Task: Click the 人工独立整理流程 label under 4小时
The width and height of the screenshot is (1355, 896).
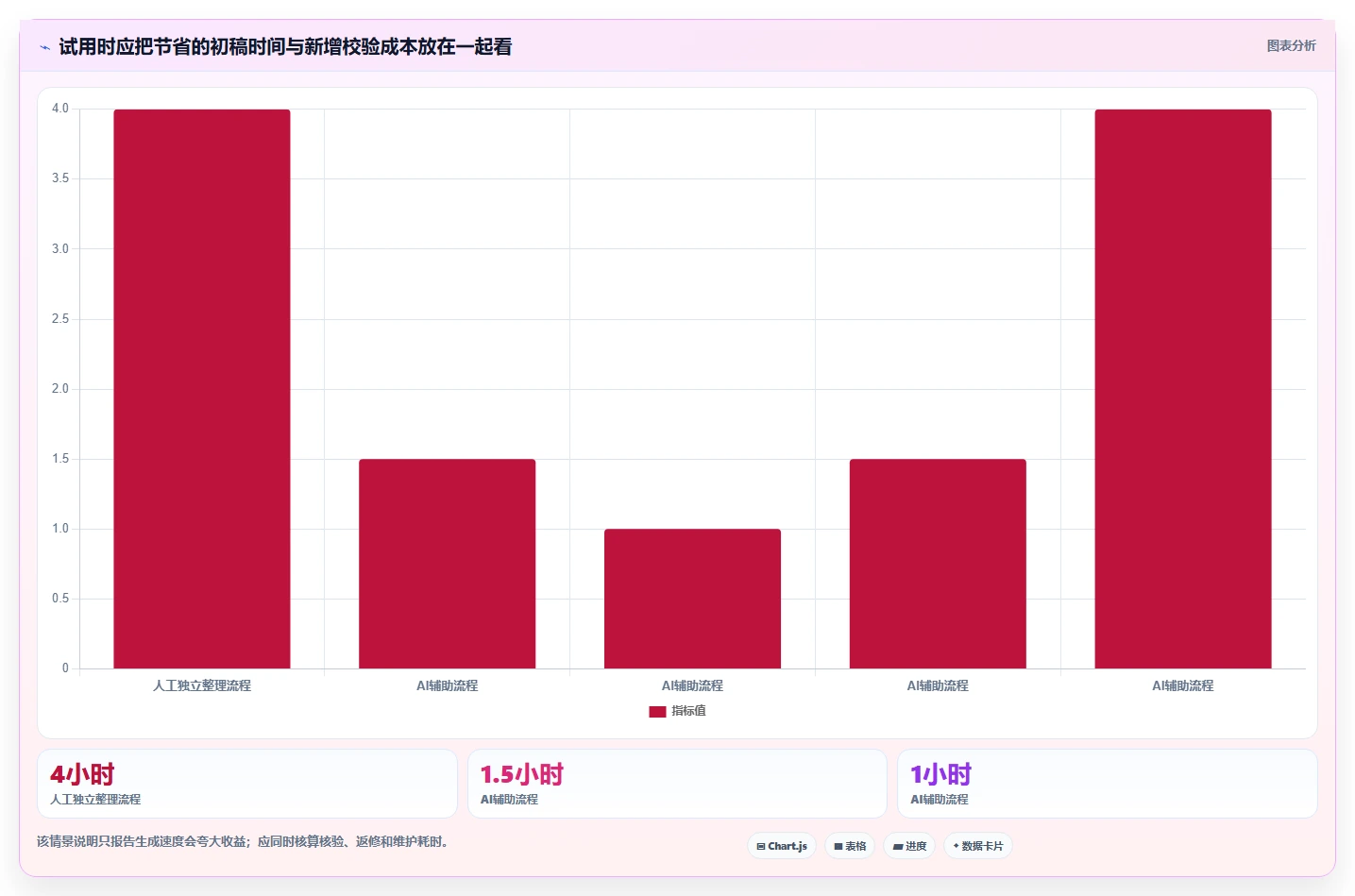Action: click(x=95, y=799)
